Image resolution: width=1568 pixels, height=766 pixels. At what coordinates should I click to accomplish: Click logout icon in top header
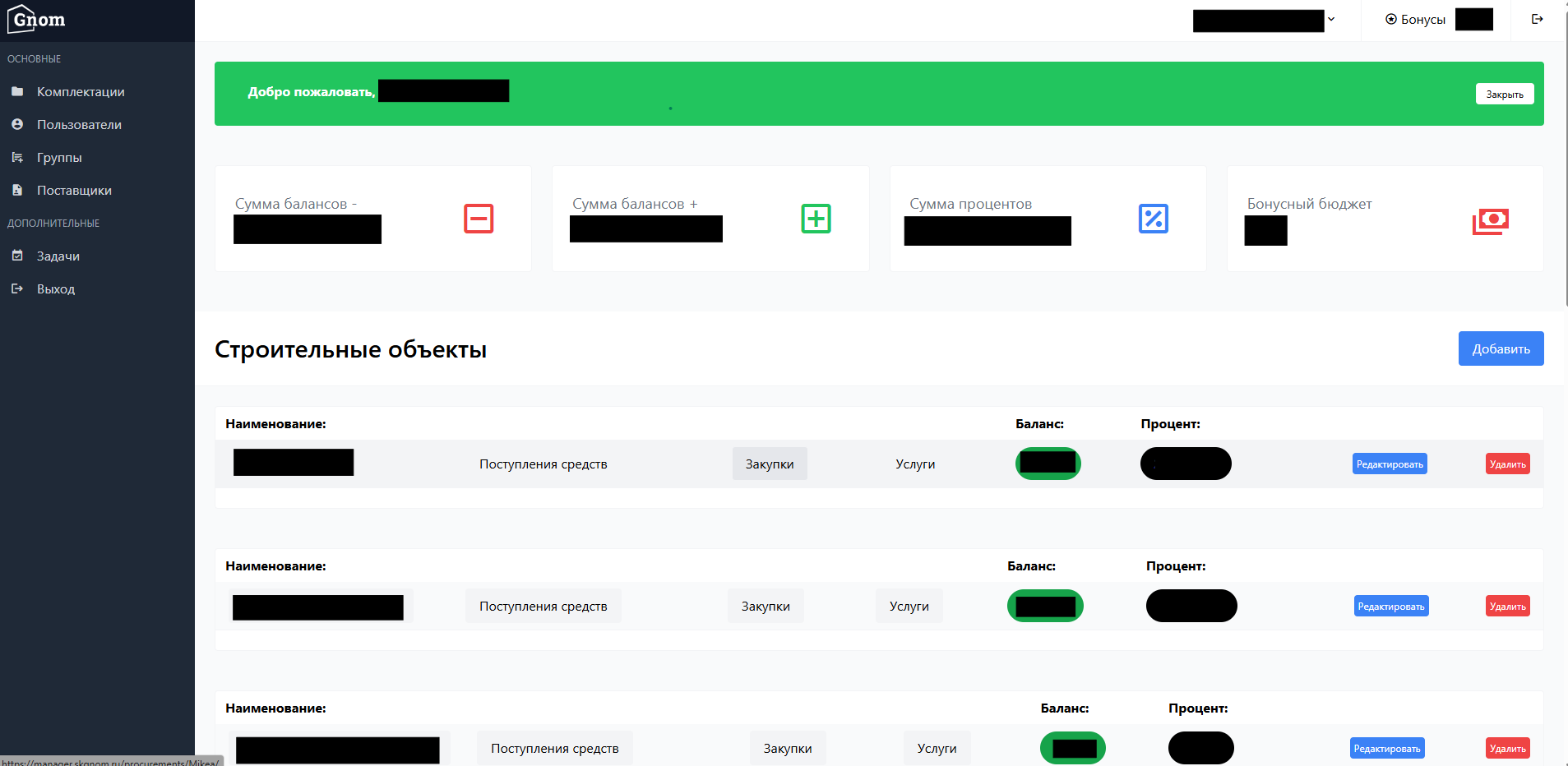tap(1538, 19)
